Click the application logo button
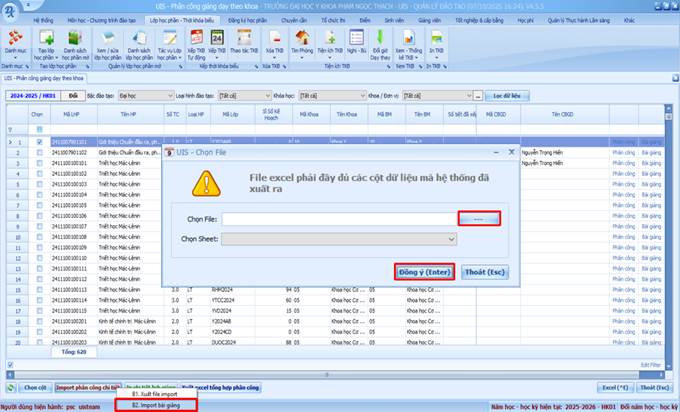Screen dimensions: 680x412 [10, 11]
